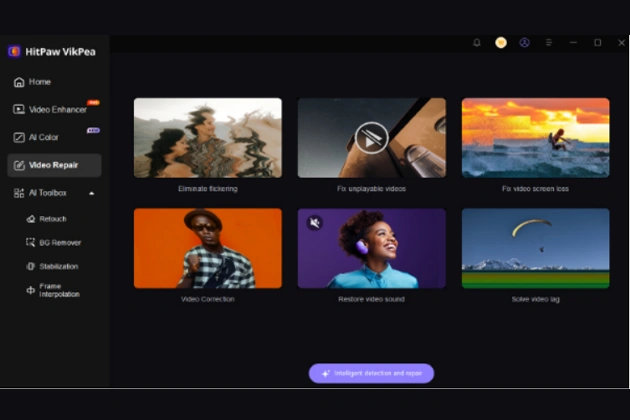Click the HitPaw VikPea title text

pos(60,52)
